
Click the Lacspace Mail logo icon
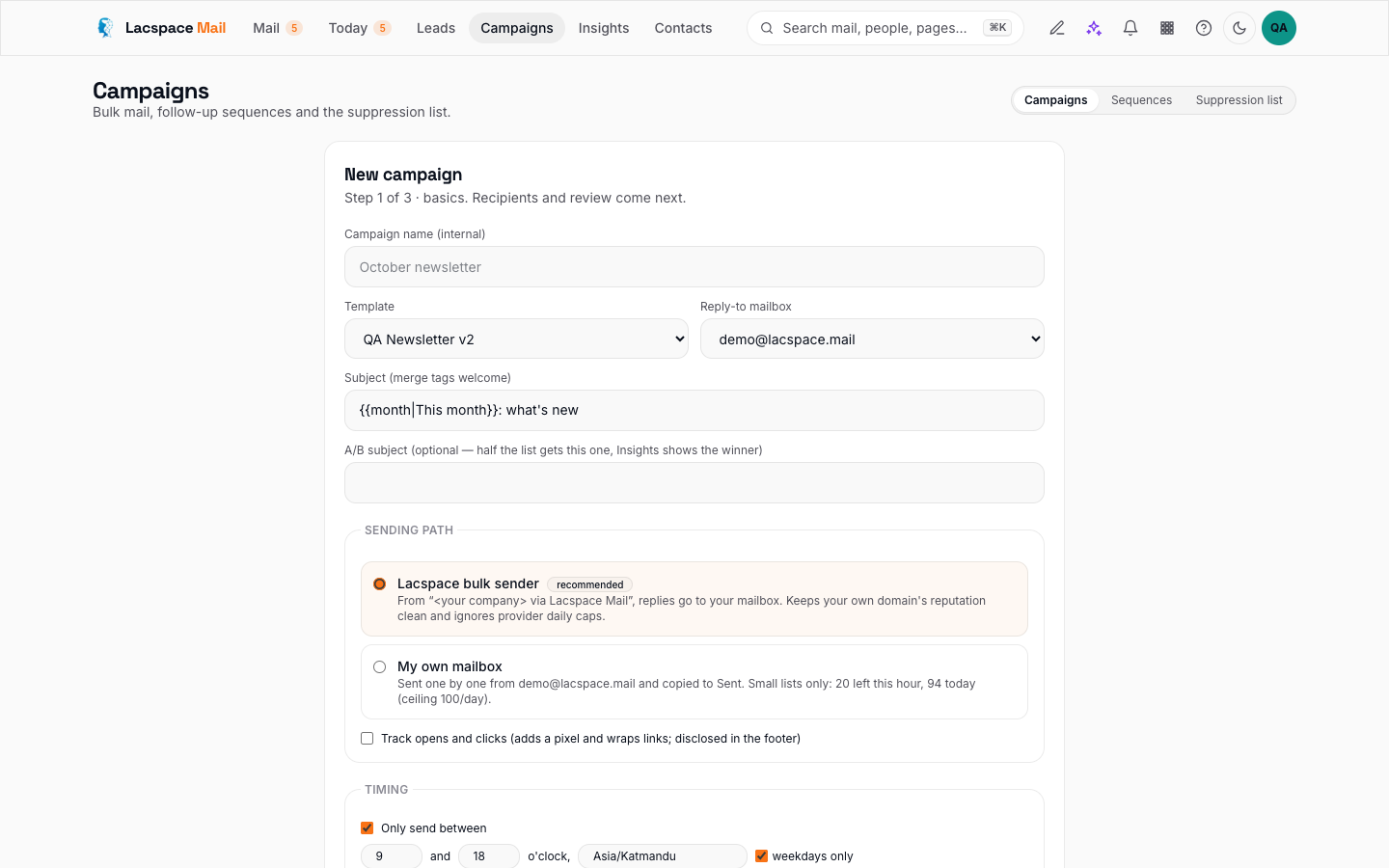(105, 28)
